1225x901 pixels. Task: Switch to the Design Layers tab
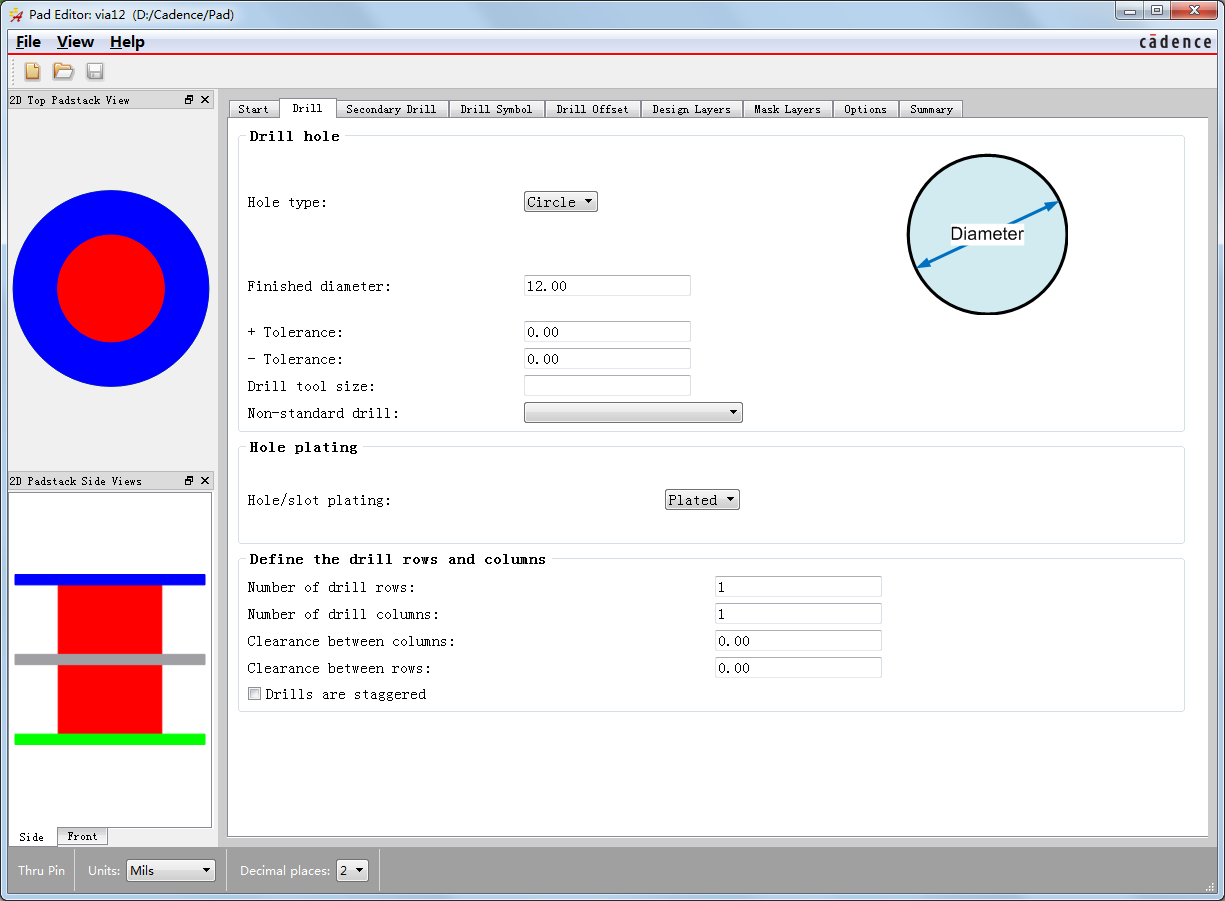pyautogui.click(x=691, y=109)
